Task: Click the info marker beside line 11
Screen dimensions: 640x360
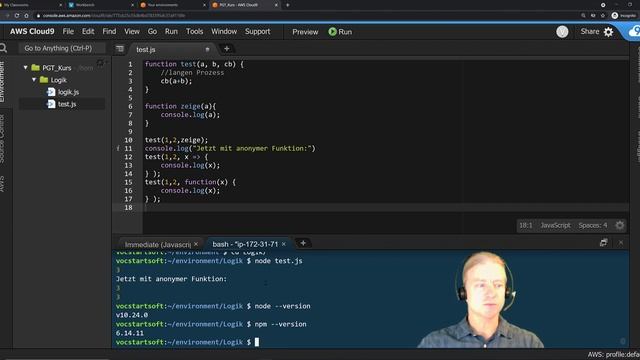Action: pos(118,149)
